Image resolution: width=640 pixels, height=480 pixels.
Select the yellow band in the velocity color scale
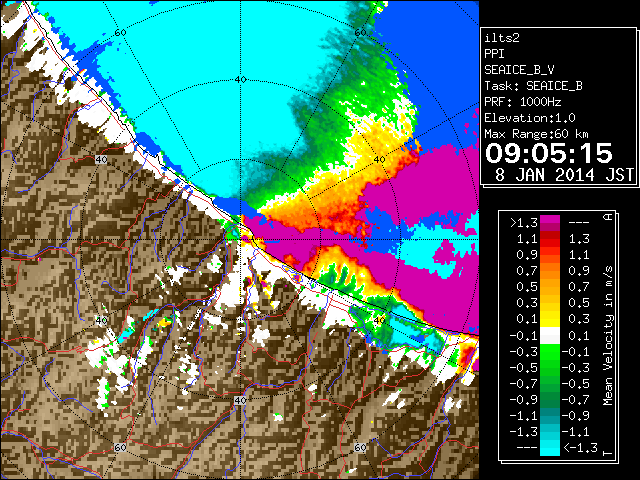[x=550, y=319]
